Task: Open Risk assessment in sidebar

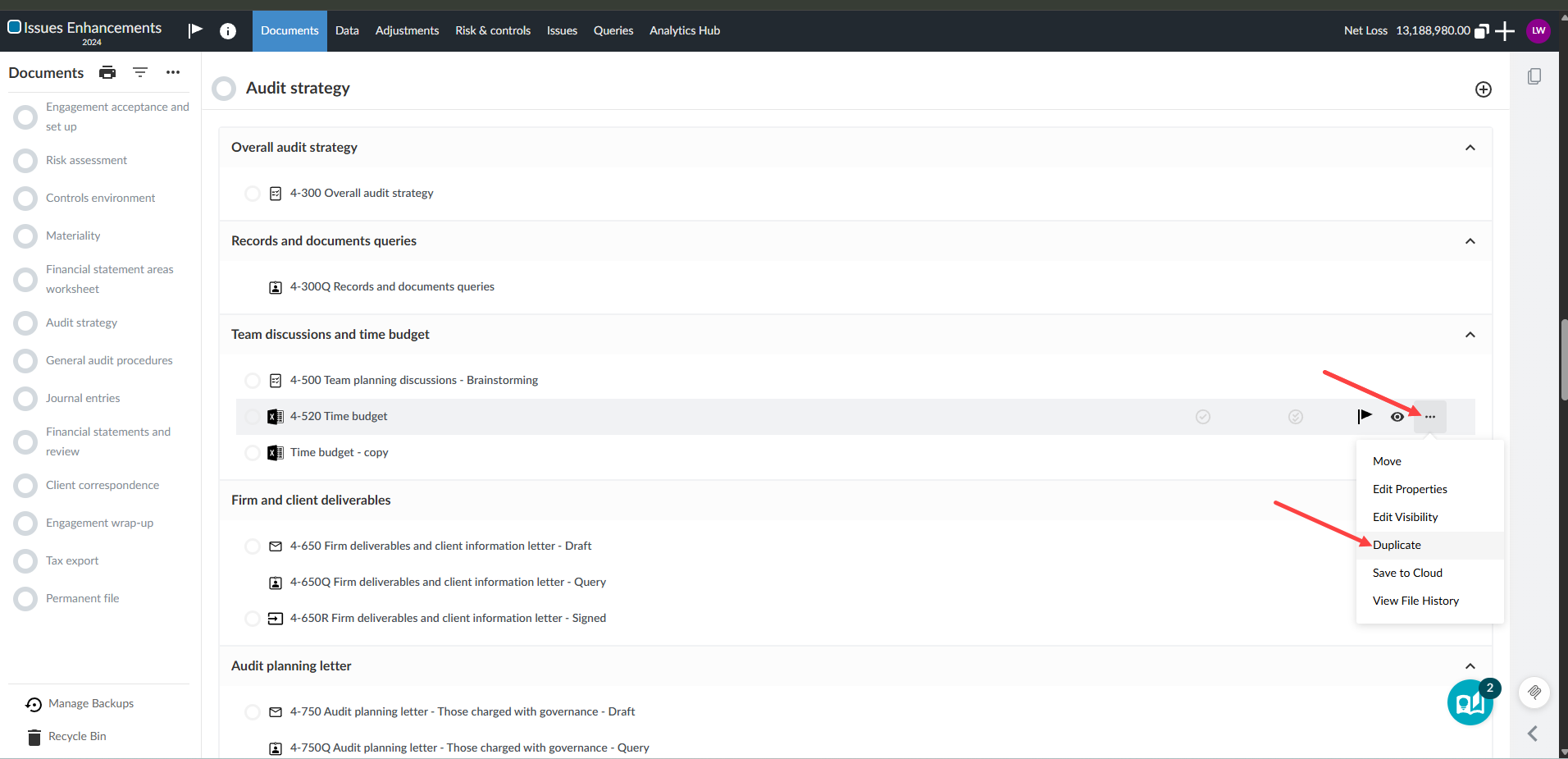Action: 86,161
